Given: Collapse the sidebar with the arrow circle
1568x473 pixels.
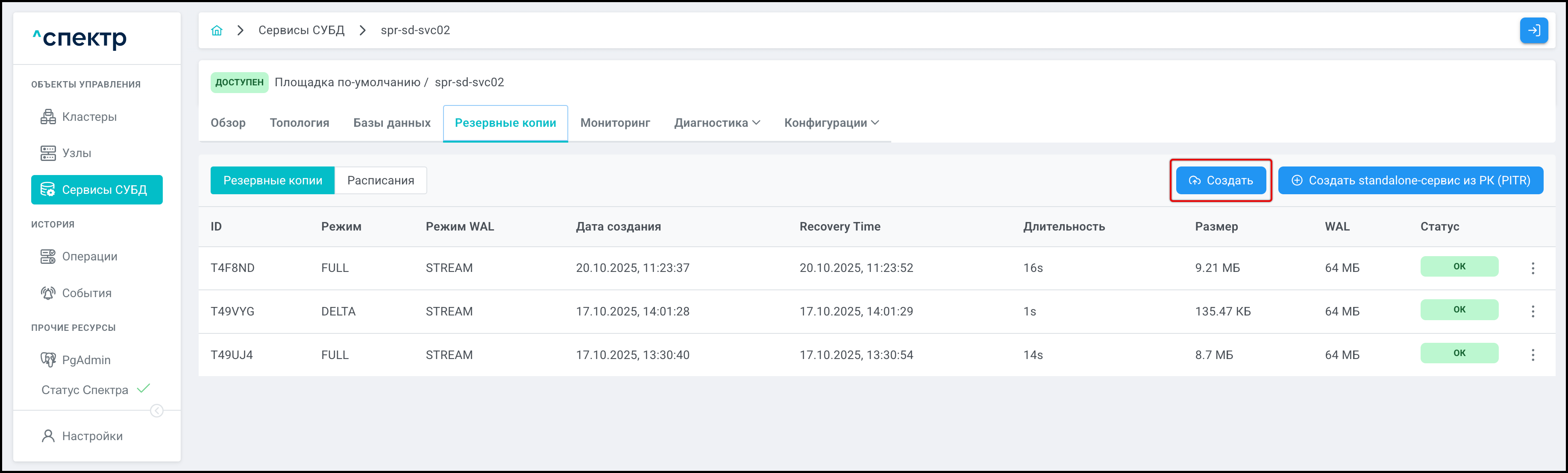Looking at the screenshot, I should tap(156, 411).
